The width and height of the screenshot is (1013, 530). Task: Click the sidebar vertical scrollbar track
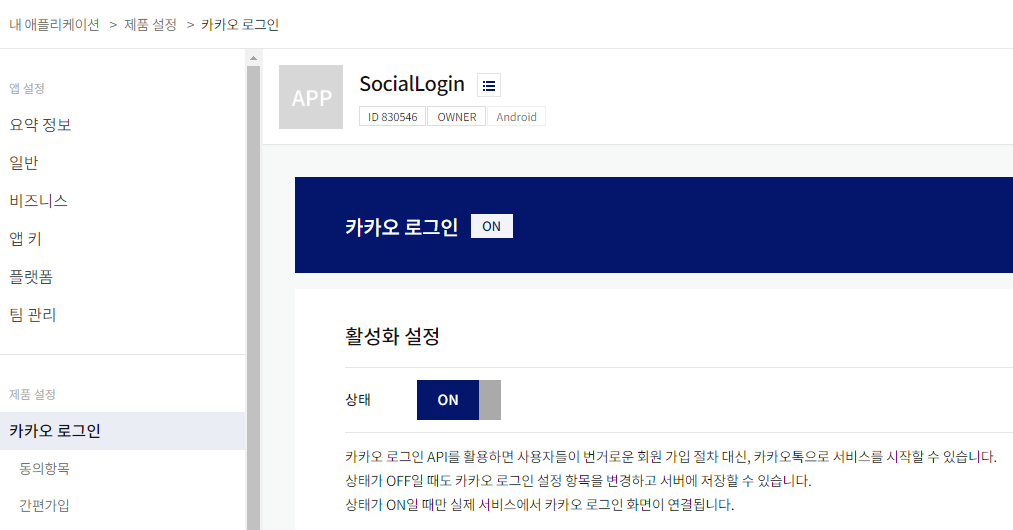click(x=253, y=297)
